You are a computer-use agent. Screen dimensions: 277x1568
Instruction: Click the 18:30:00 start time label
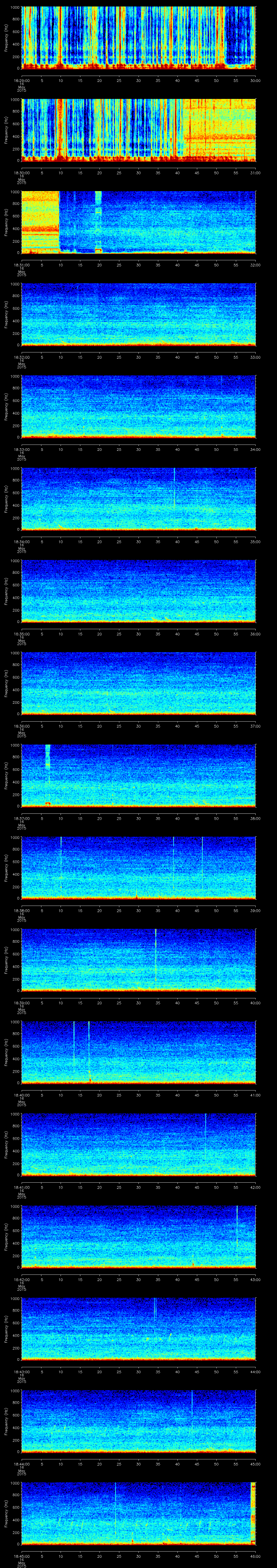pos(21,173)
